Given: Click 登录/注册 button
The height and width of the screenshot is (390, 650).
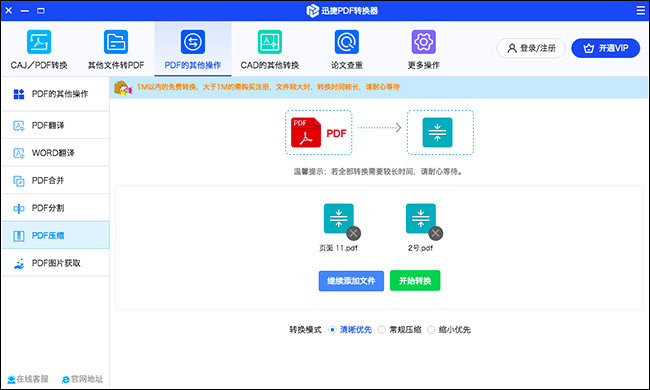Looking at the screenshot, I should click(531, 48).
